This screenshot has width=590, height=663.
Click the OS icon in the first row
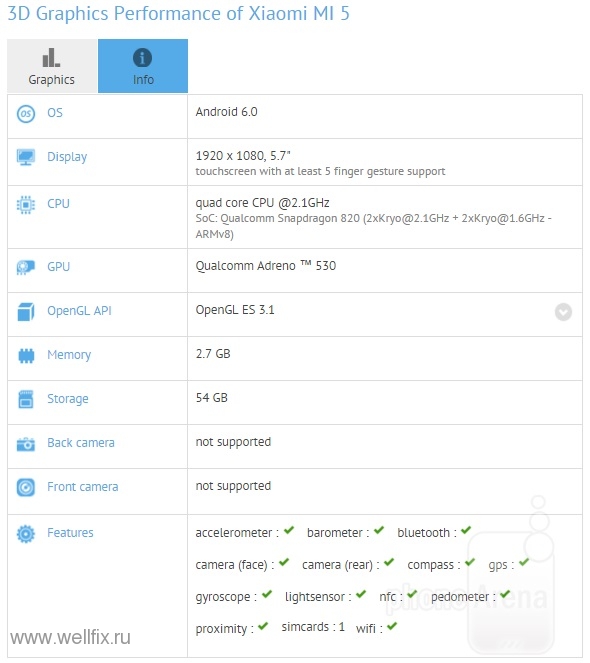click(26, 114)
